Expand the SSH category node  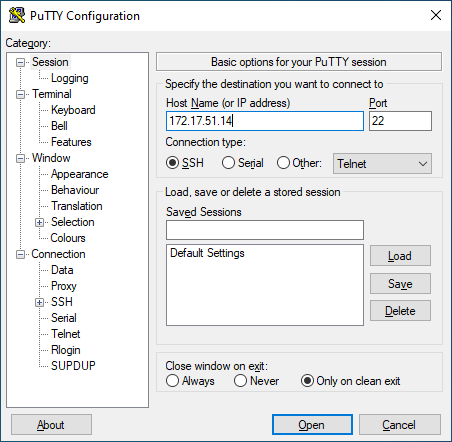39,302
